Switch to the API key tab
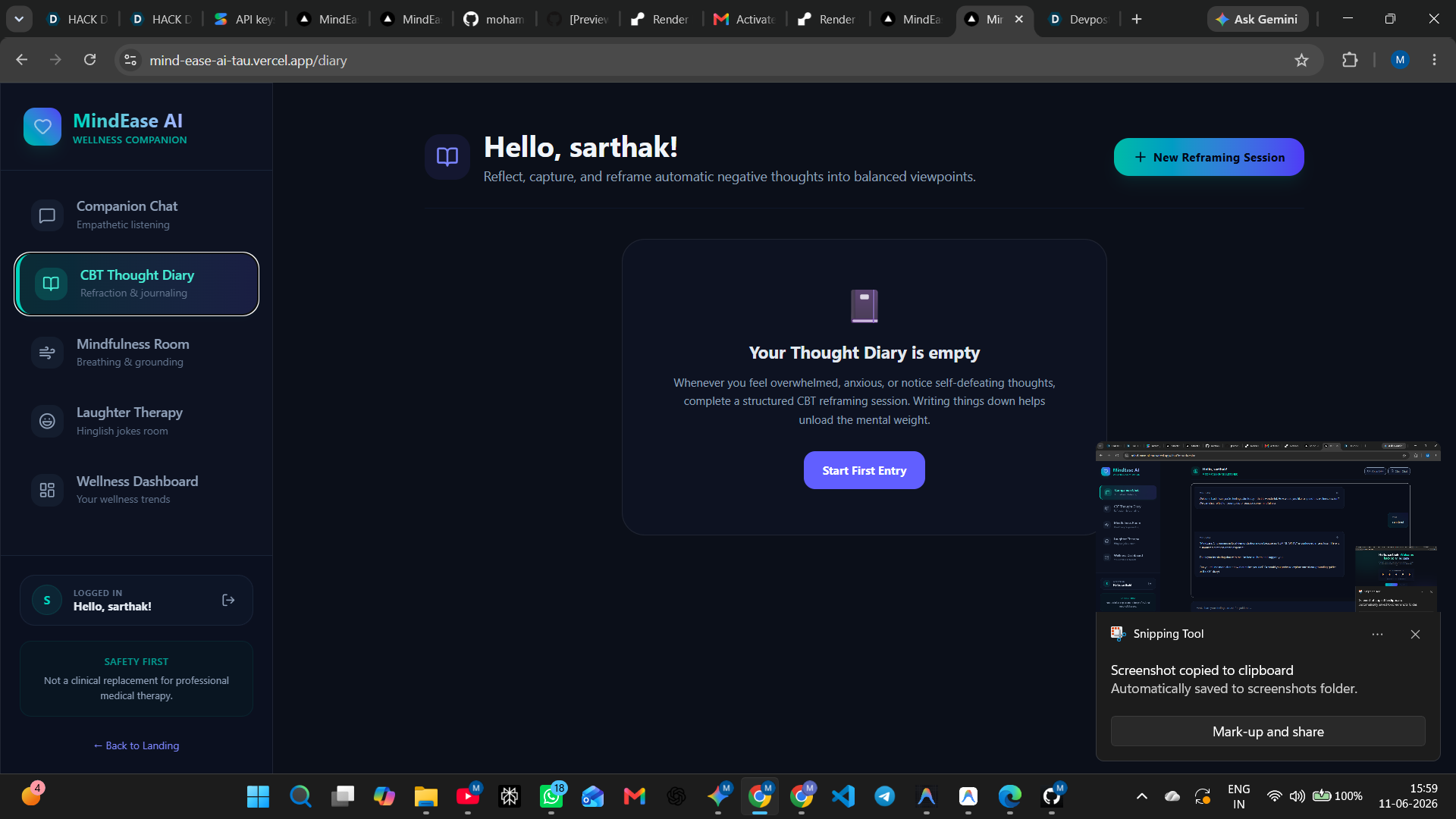The image size is (1456, 819). pyautogui.click(x=244, y=19)
